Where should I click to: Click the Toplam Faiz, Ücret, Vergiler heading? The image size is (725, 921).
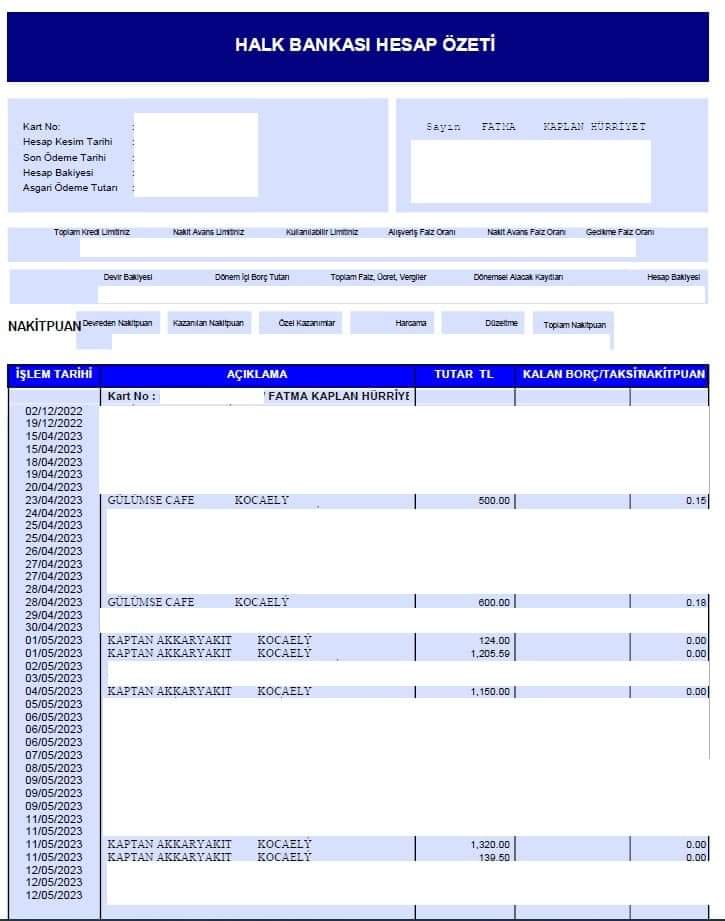coord(378,277)
